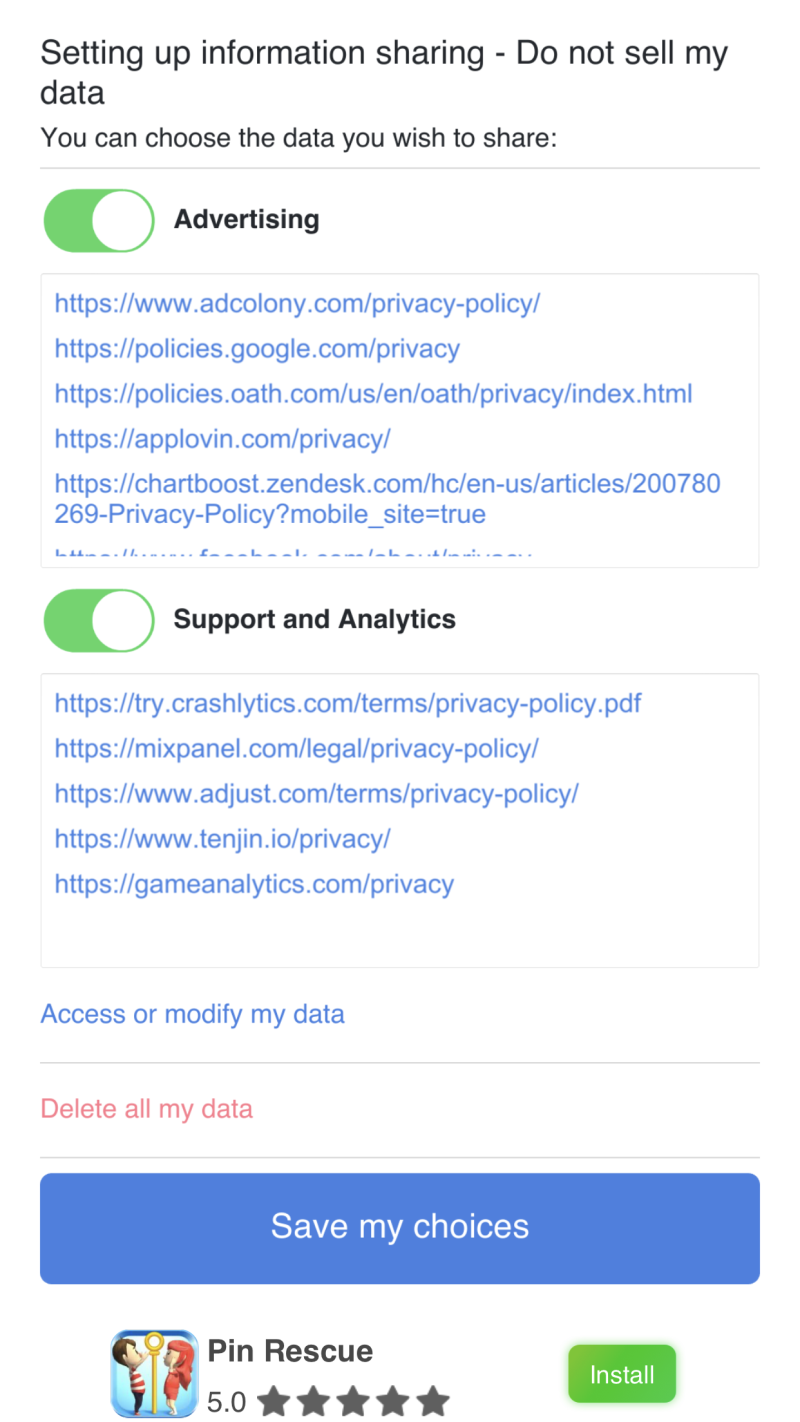The height and width of the screenshot is (1422, 800).
Task: Disable the Support and Analytics switch
Action: 99,620
